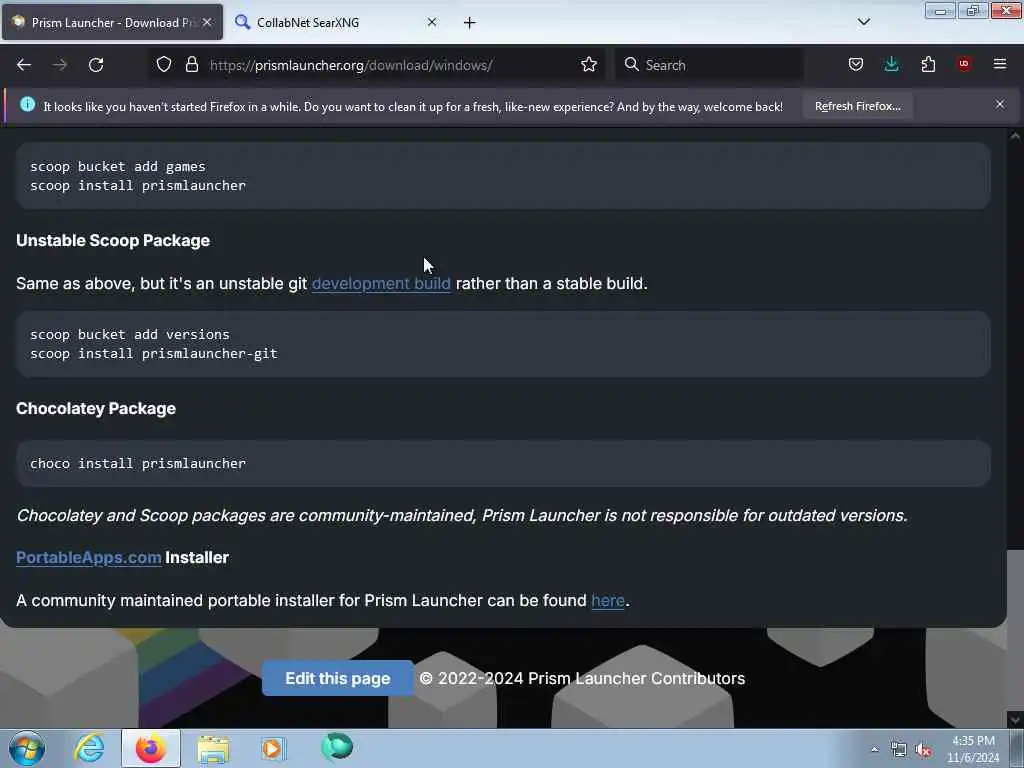
Task: Click 'scoop install prismlauncher-git' command text
Action: tap(153, 354)
